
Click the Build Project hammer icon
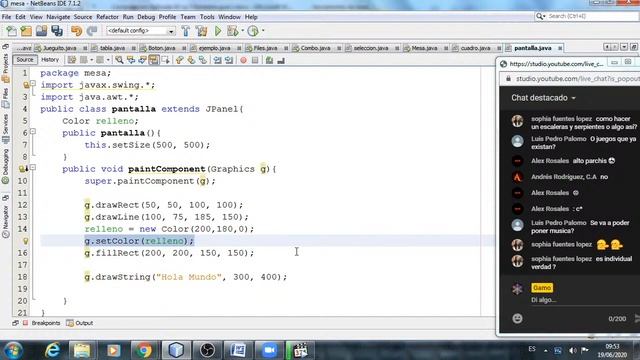pyautogui.click(x=186, y=31)
